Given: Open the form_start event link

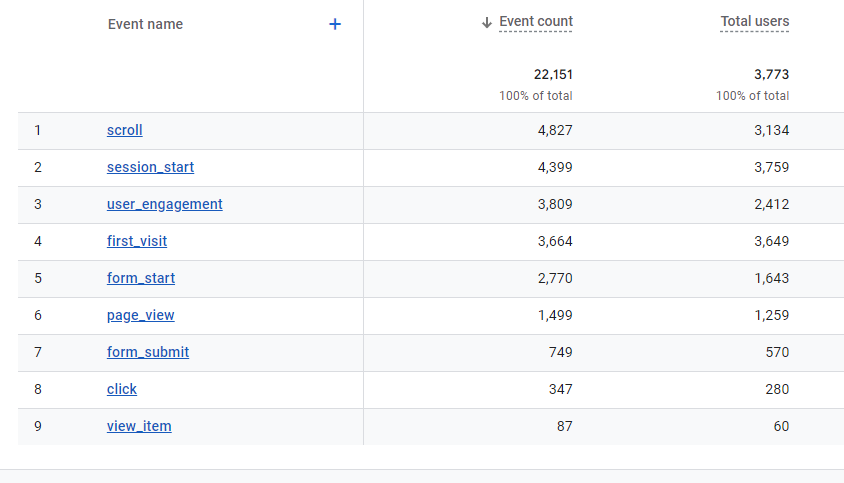Looking at the screenshot, I should [x=140, y=278].
